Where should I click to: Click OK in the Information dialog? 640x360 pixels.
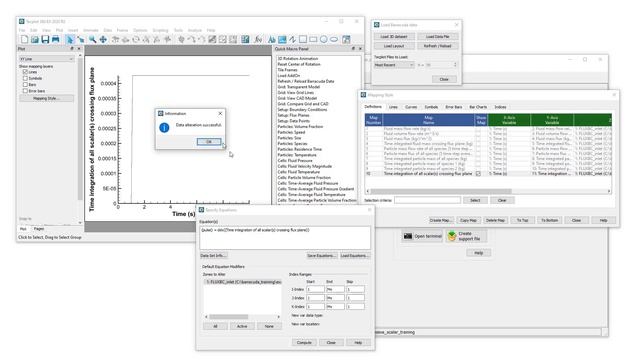coord(209,142)
